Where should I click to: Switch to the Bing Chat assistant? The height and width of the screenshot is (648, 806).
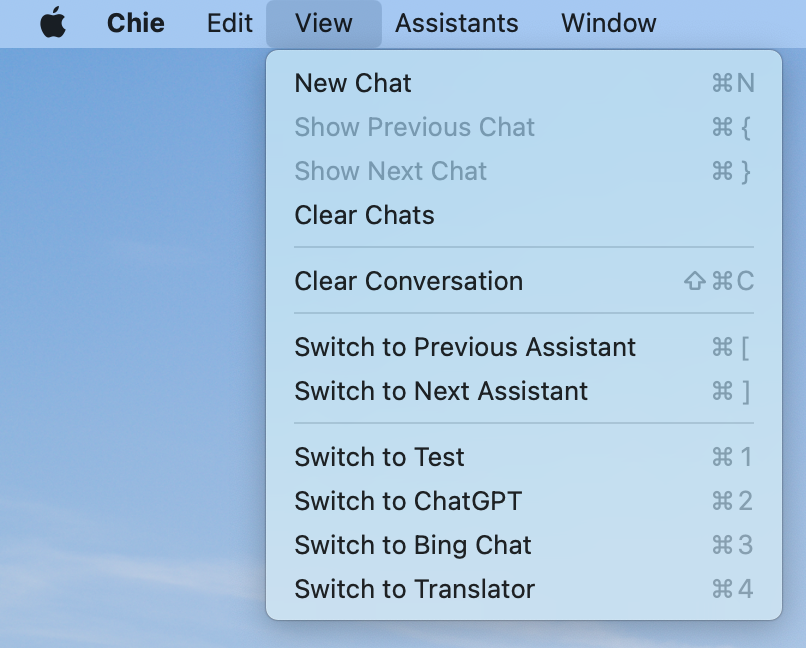click(x=524, y=545)
